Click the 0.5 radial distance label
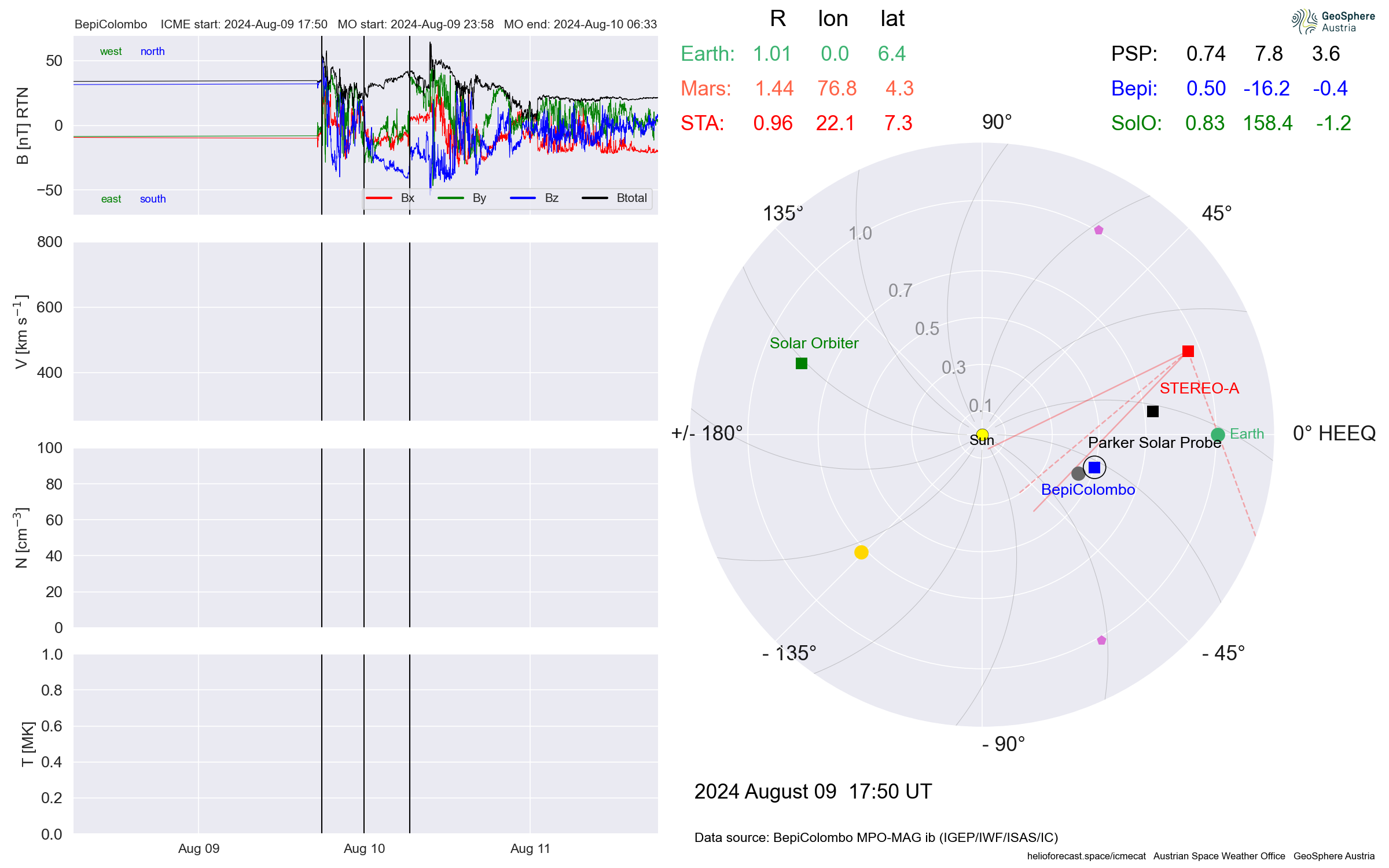 [x=927, y=329]
